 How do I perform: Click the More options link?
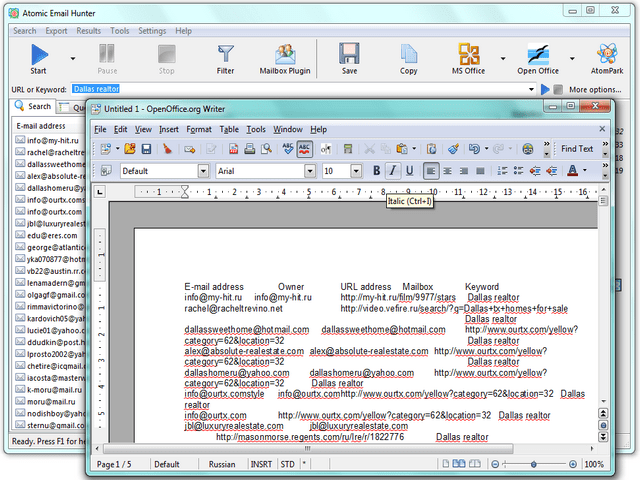coord(594,89)
